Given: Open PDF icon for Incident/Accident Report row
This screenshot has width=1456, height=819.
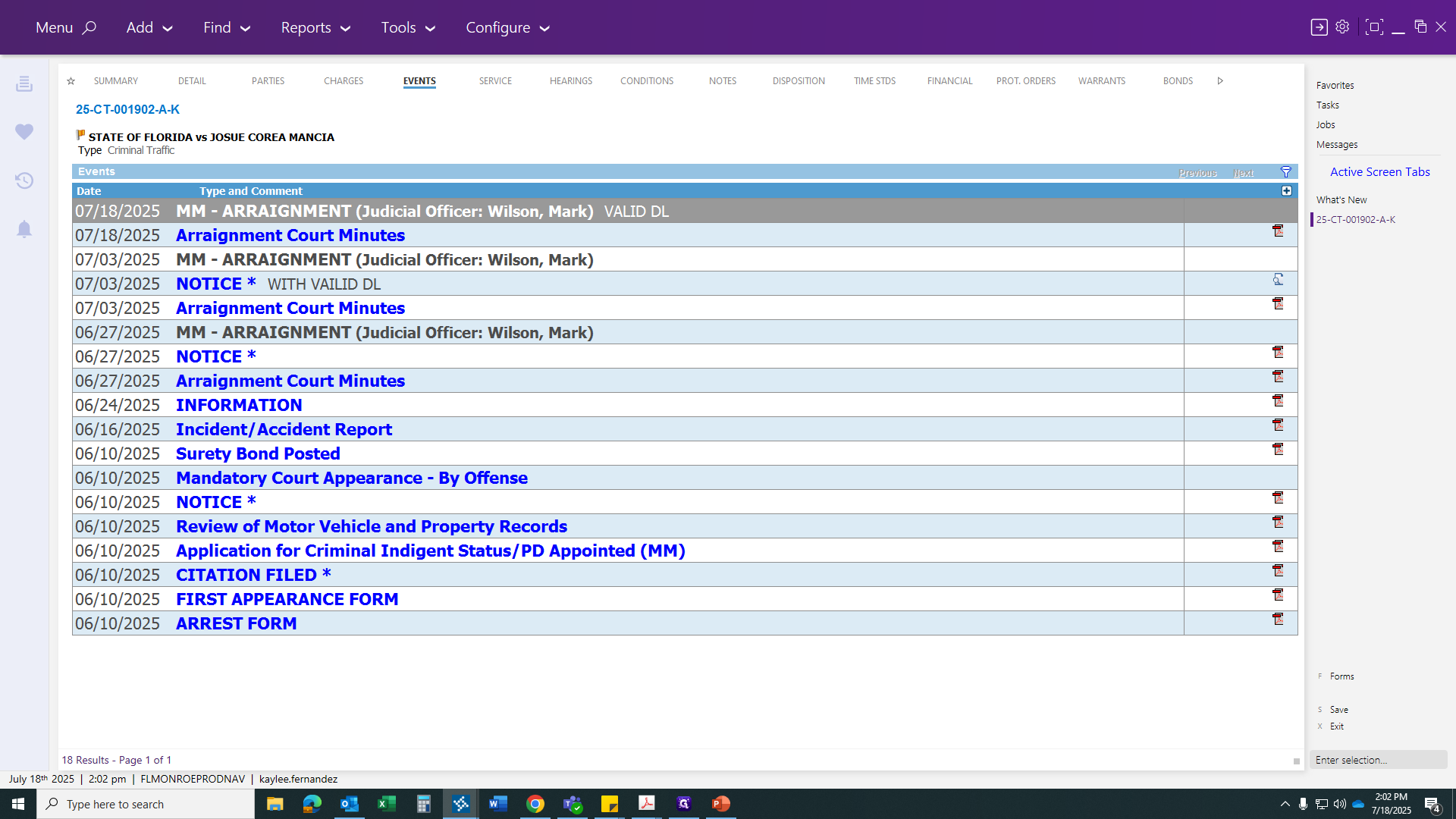Looking at the screenshot, I should pyautogui.click(x=1278, y=425).
